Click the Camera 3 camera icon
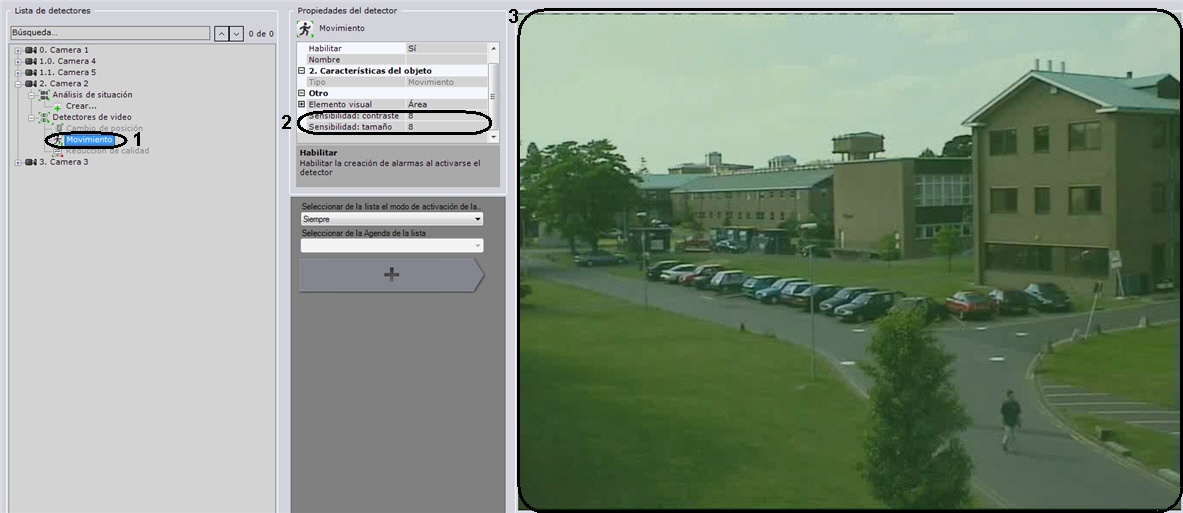Screen dimensions: 1183x513 pyautogui.click(x=31, y=162)
